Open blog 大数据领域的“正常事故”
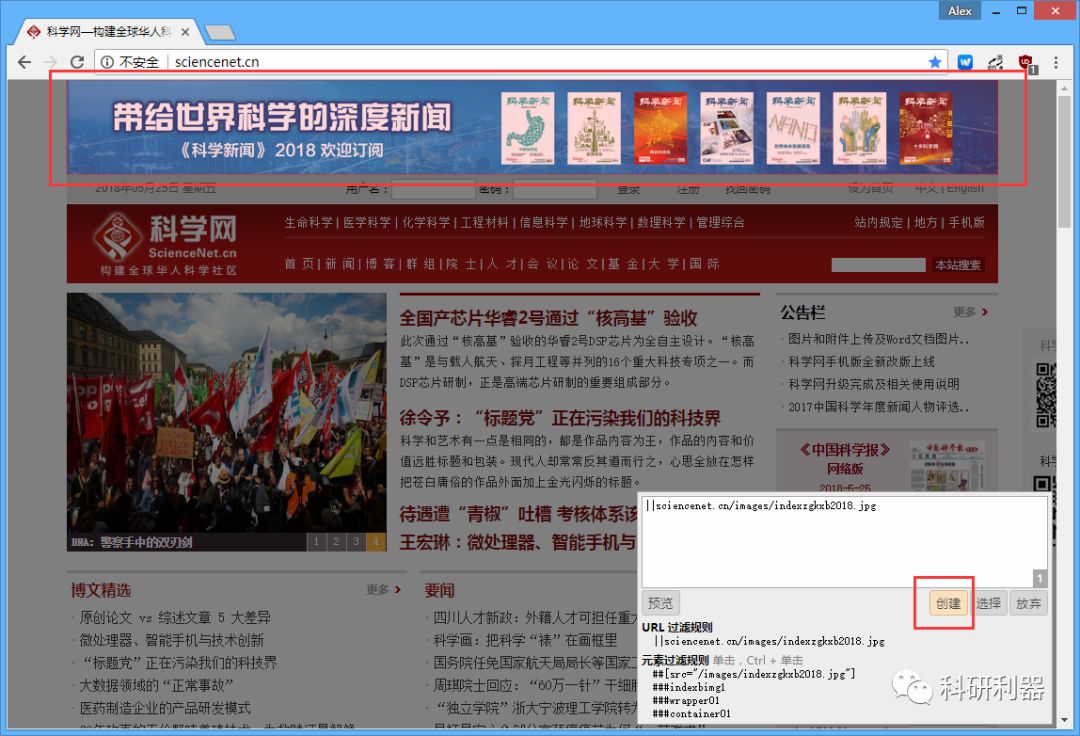The width and height of the screenshot is (1080, 736). click(x=156, y=685)
